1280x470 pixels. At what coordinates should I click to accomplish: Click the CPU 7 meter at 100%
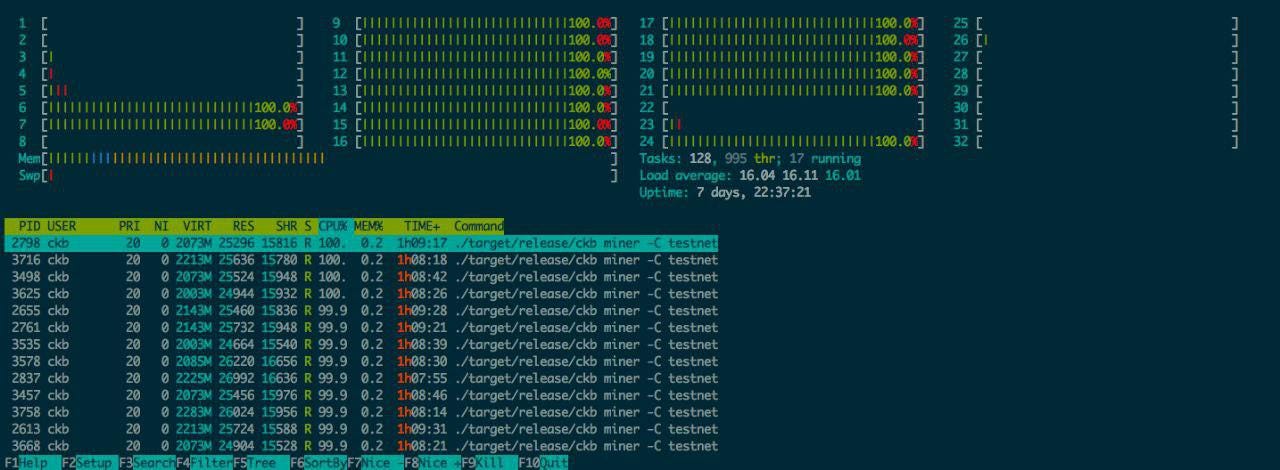[x=161, y=124]
